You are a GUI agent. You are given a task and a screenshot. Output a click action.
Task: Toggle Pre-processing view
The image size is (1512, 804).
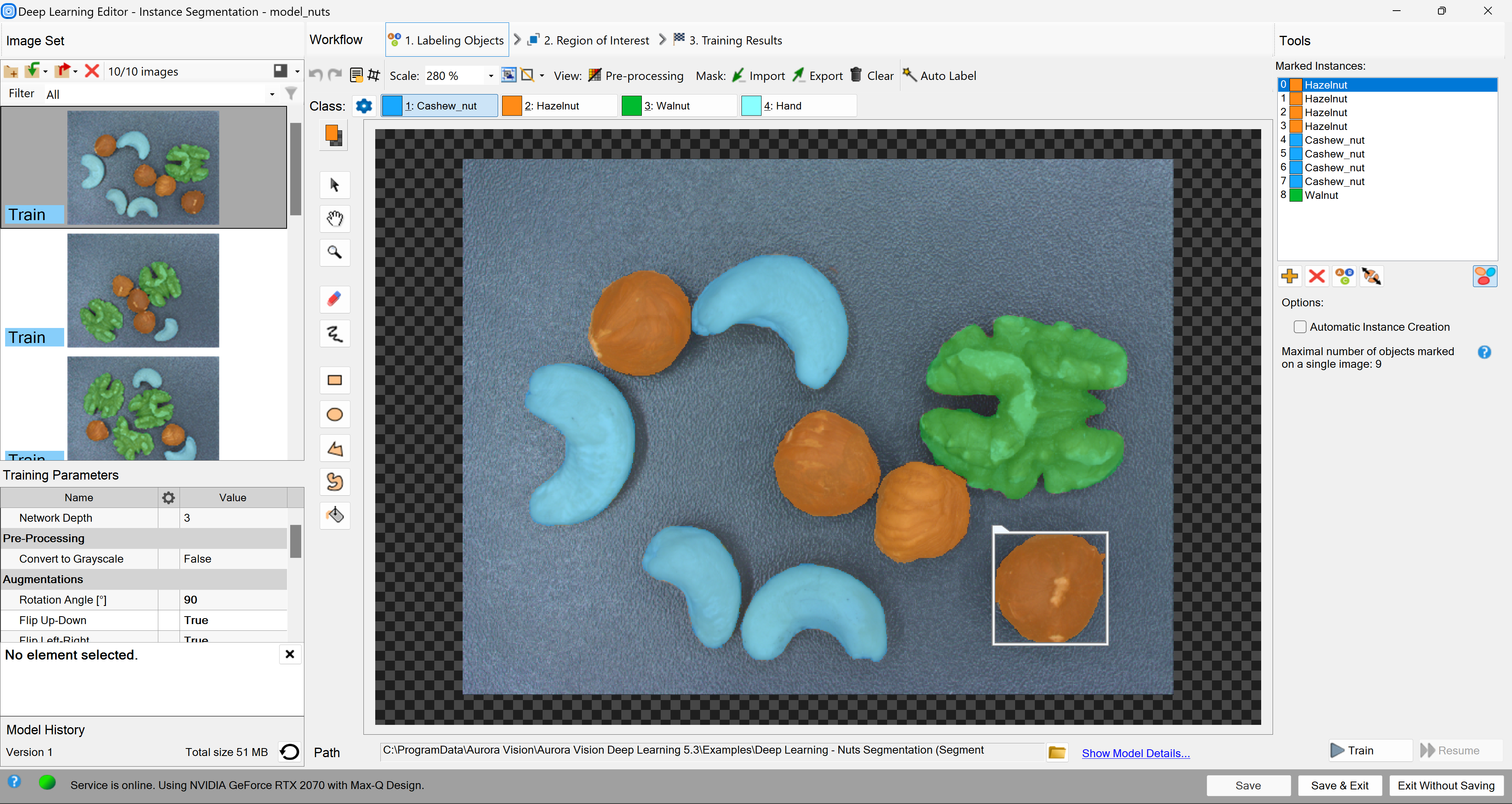click(x=636, y=75)
